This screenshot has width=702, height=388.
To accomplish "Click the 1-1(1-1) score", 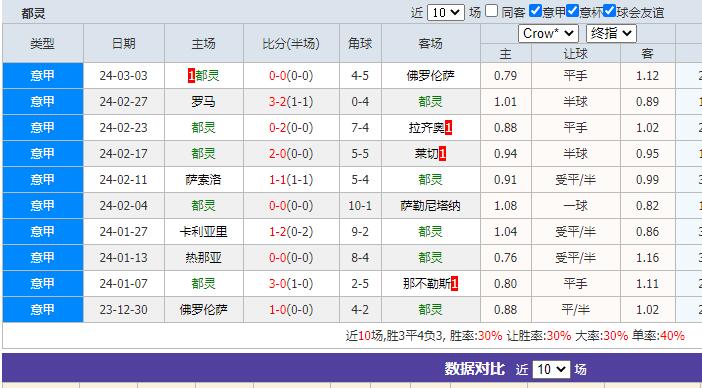I will (x=291, y=179).
